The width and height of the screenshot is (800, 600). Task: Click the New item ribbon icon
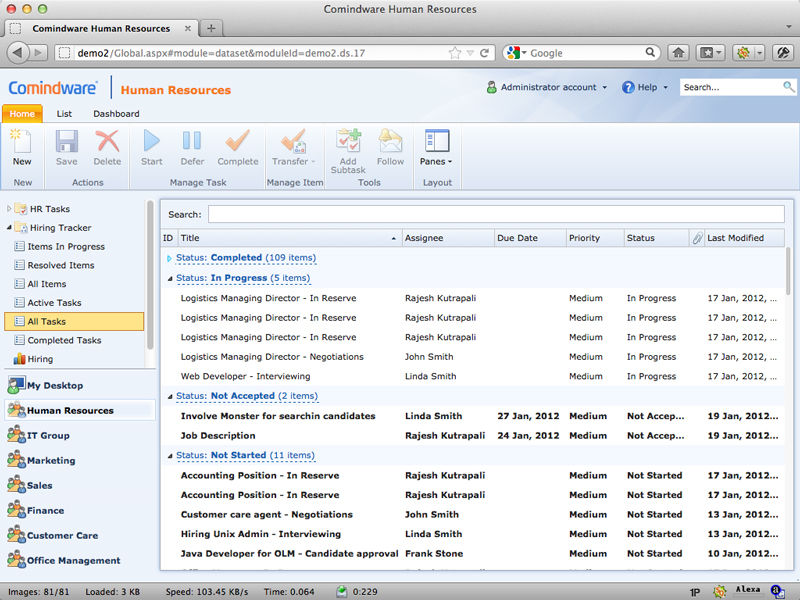tap(22, 142)
